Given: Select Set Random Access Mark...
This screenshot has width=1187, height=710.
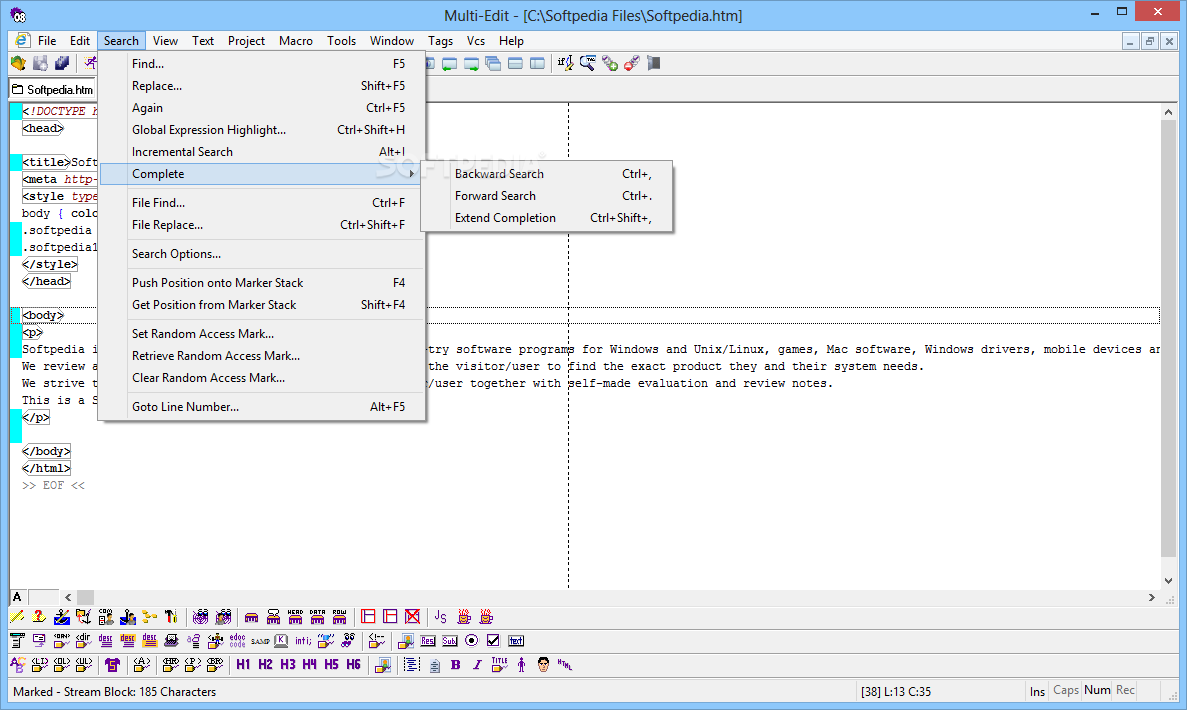Looking at the screenshot, I should coord(262,333).
